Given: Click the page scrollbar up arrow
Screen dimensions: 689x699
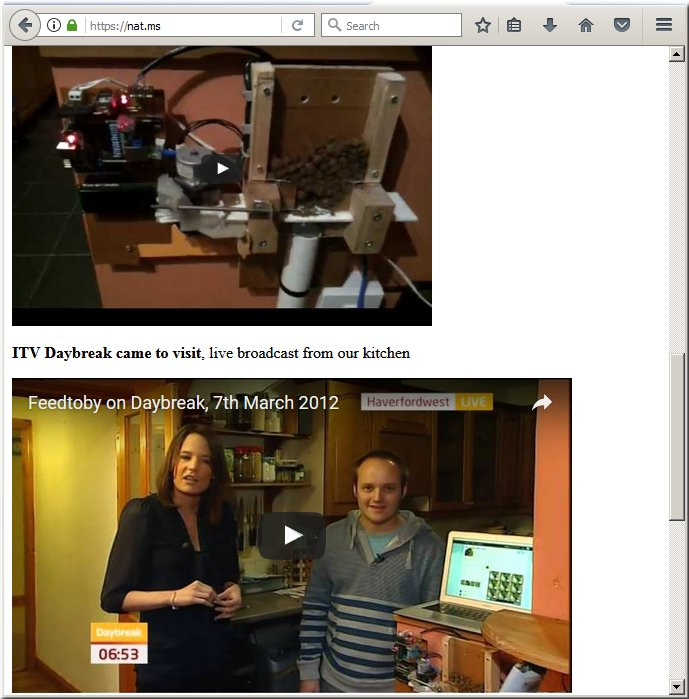Looking at the screenshot, I should point(677,54).
